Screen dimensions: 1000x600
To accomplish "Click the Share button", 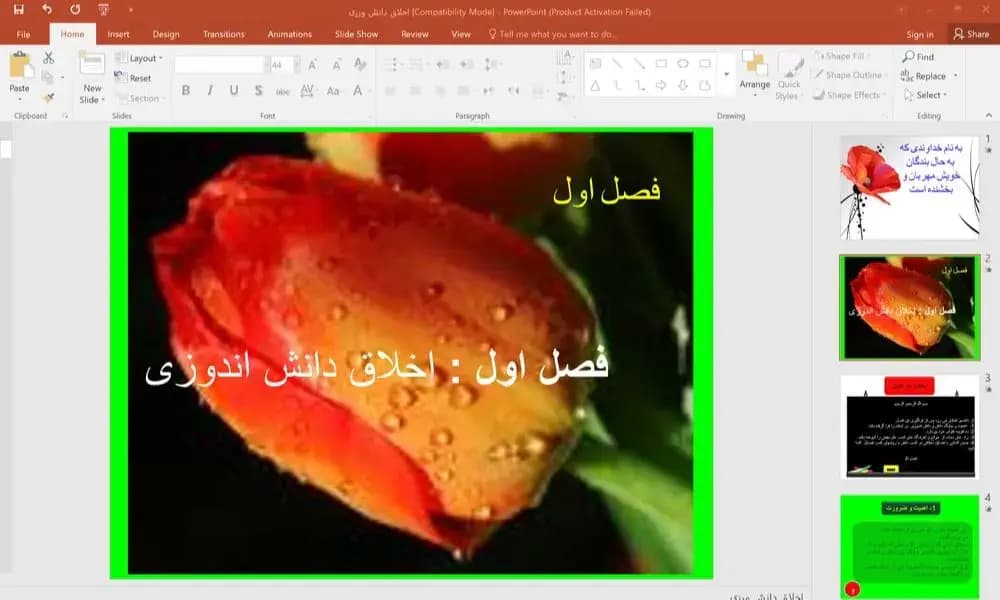I will (971, 34).
